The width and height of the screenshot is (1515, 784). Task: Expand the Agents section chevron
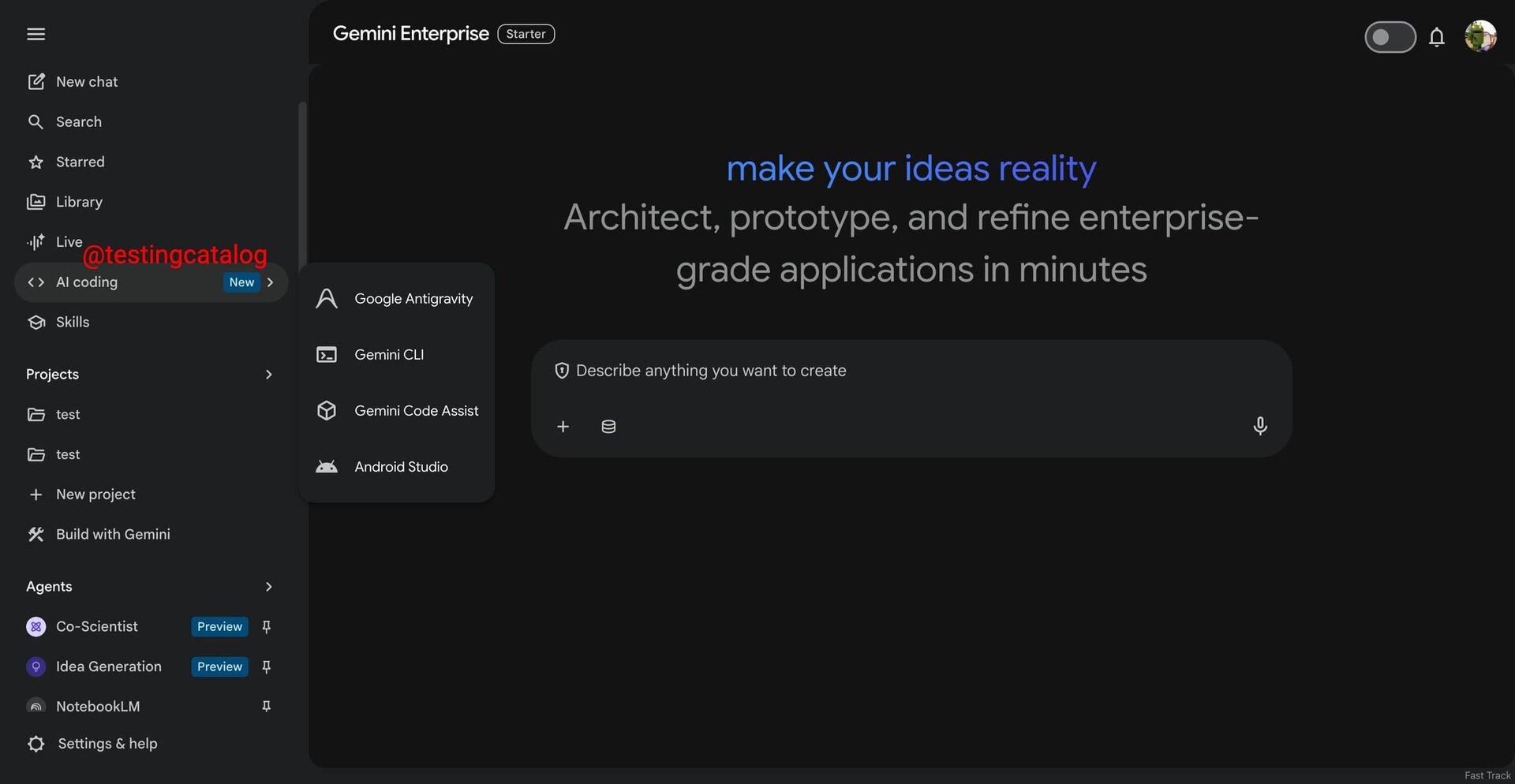pyautogui.click(x=268, y=587)
